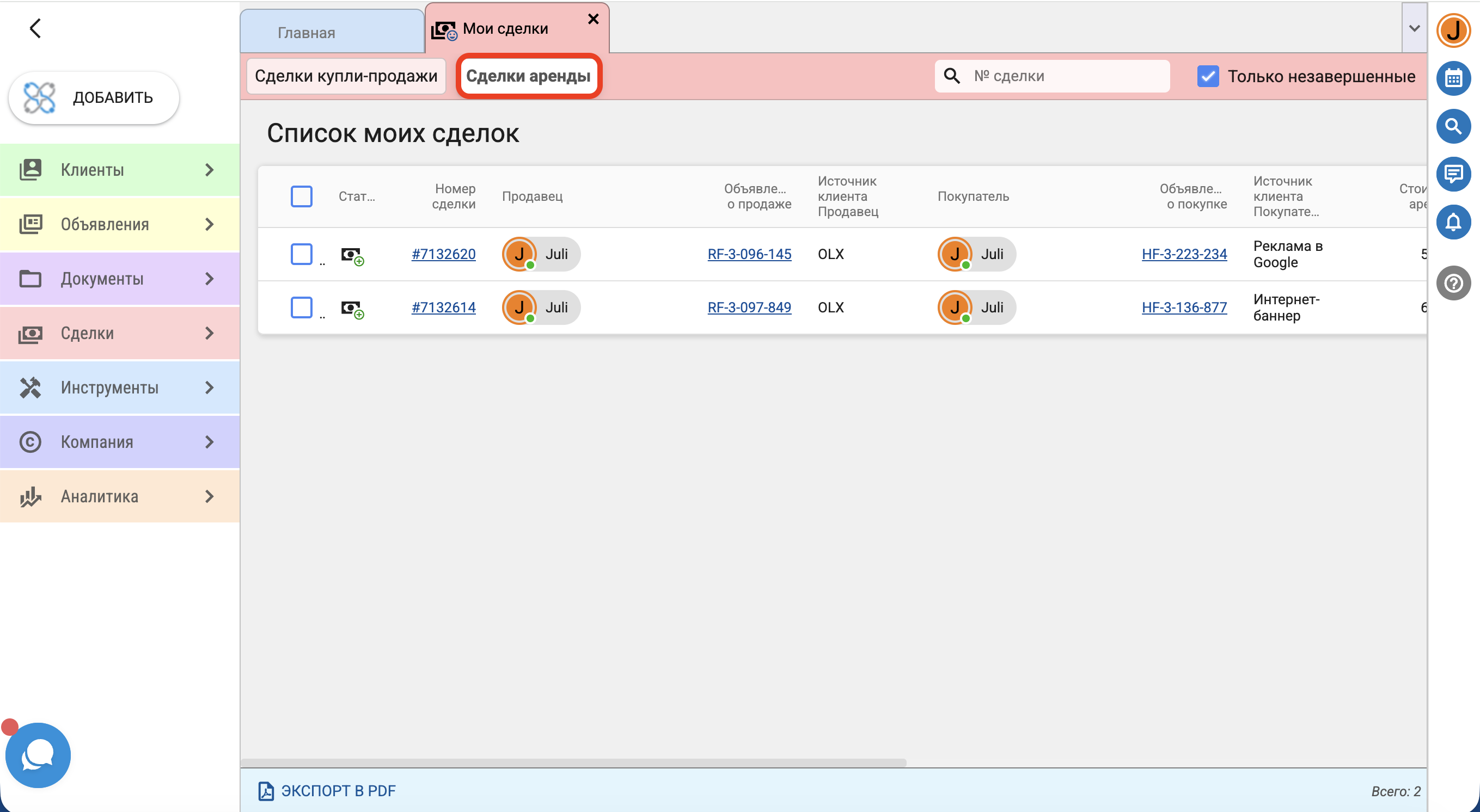The height and width of the screenshot is (812, 1480).
Task: Check the checkbox for deal #7132614
Action: [302, 307]
